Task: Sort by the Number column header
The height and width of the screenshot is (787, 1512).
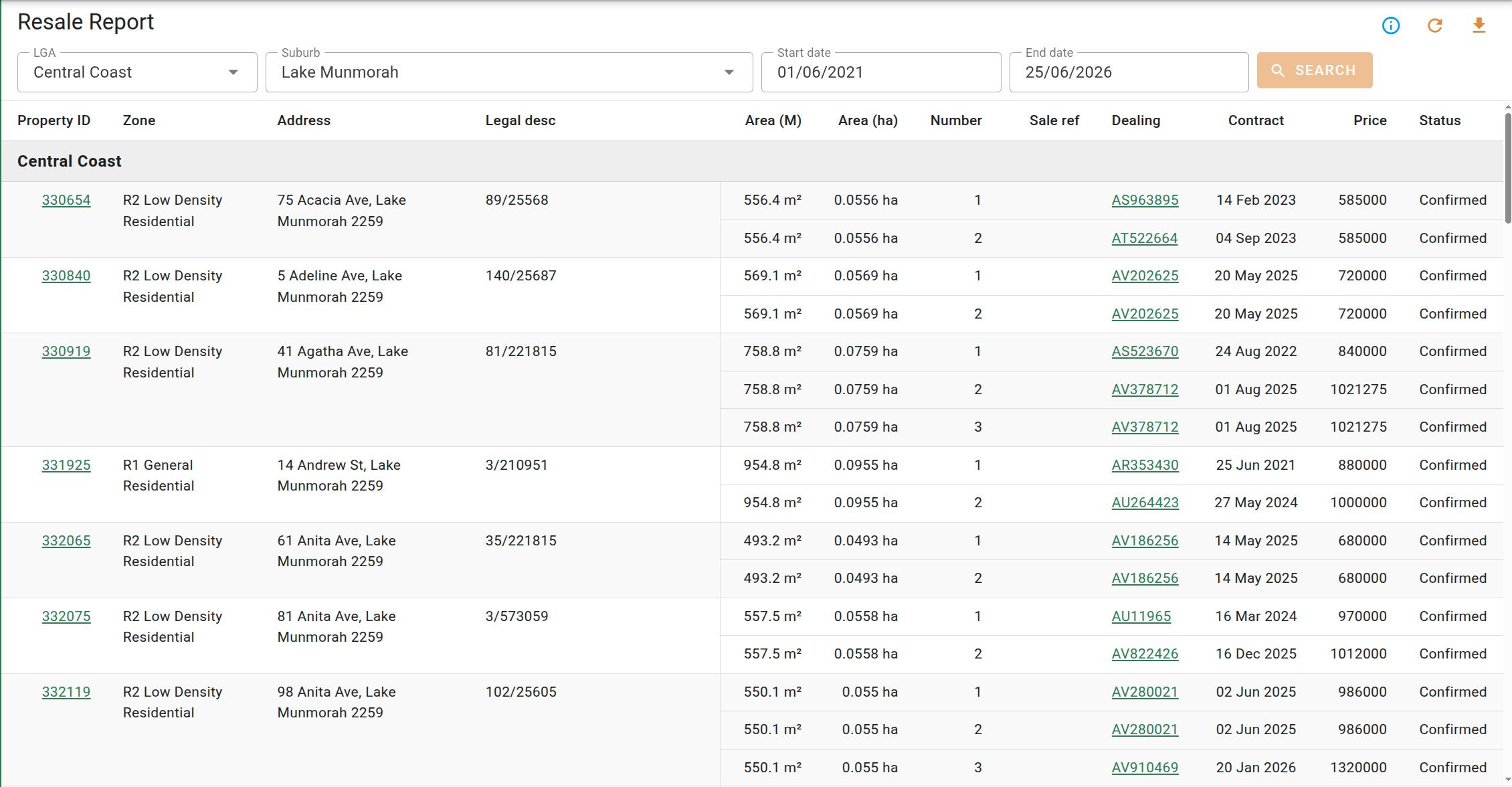Action: point(956,120)
